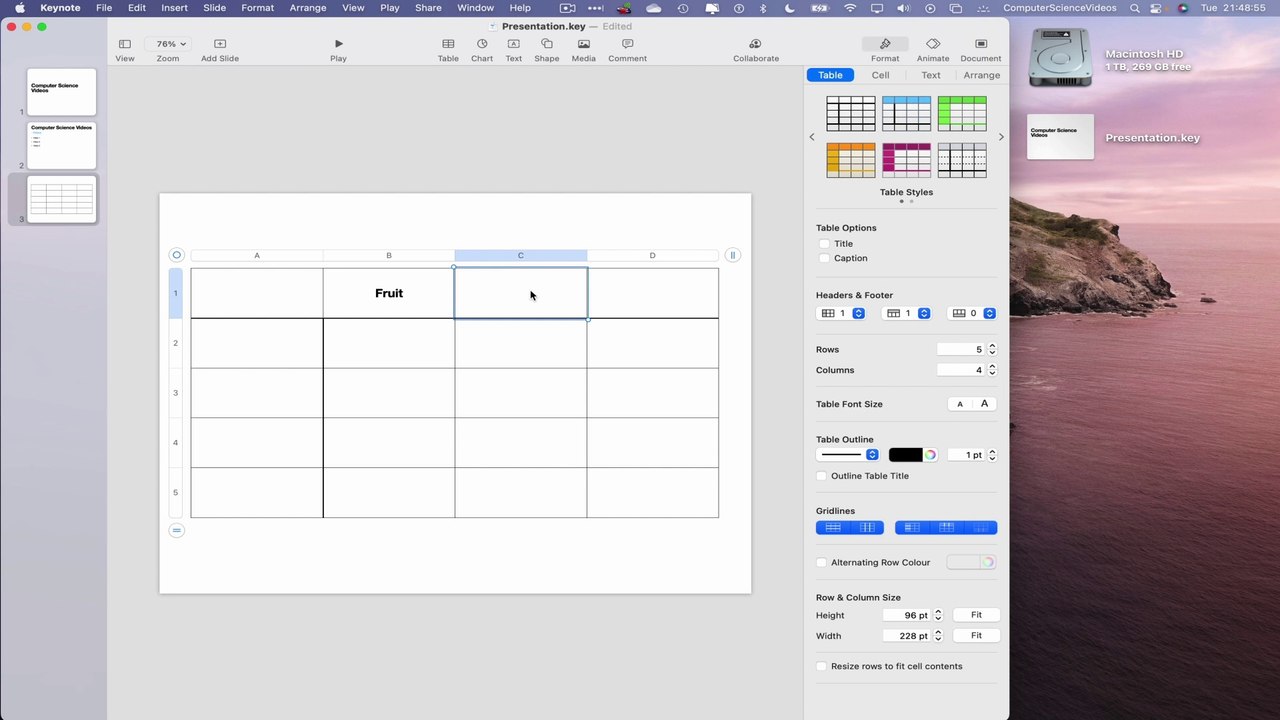Image resolution: width=1280 pixels, height=720 pixels.
Task: Open the Document inspector
Action: pos(981,49)
